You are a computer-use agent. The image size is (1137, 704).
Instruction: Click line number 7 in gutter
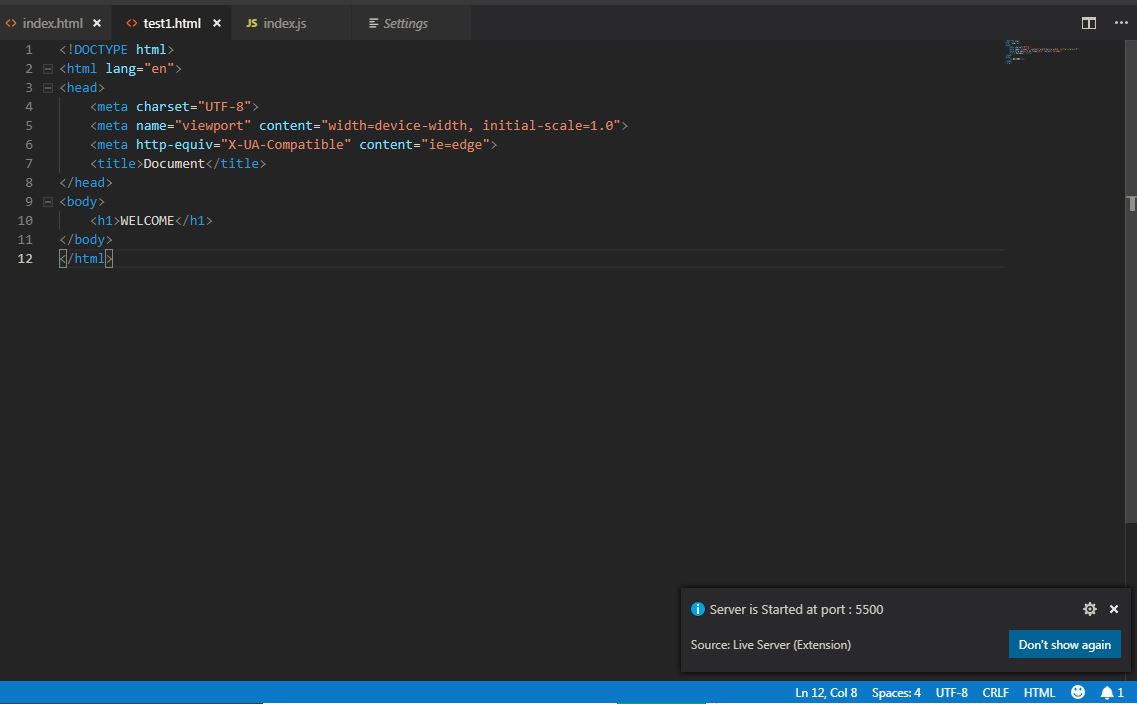point(28,164)
